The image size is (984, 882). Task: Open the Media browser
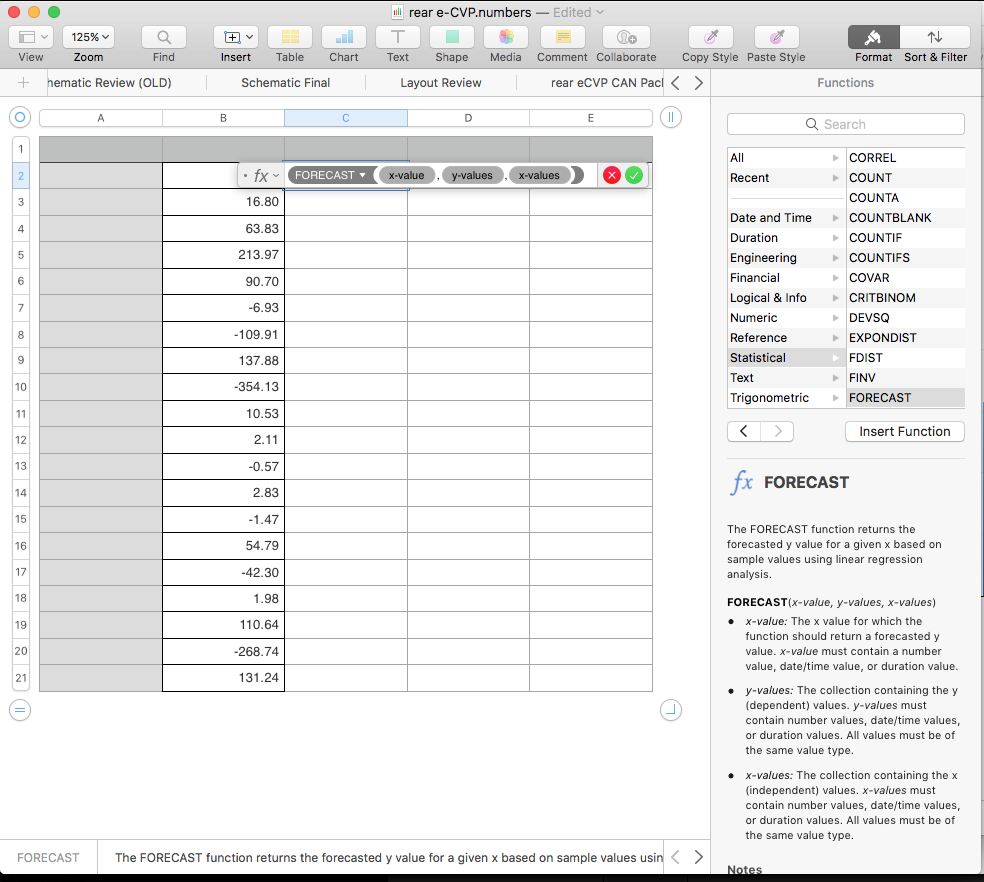point(506,38)
